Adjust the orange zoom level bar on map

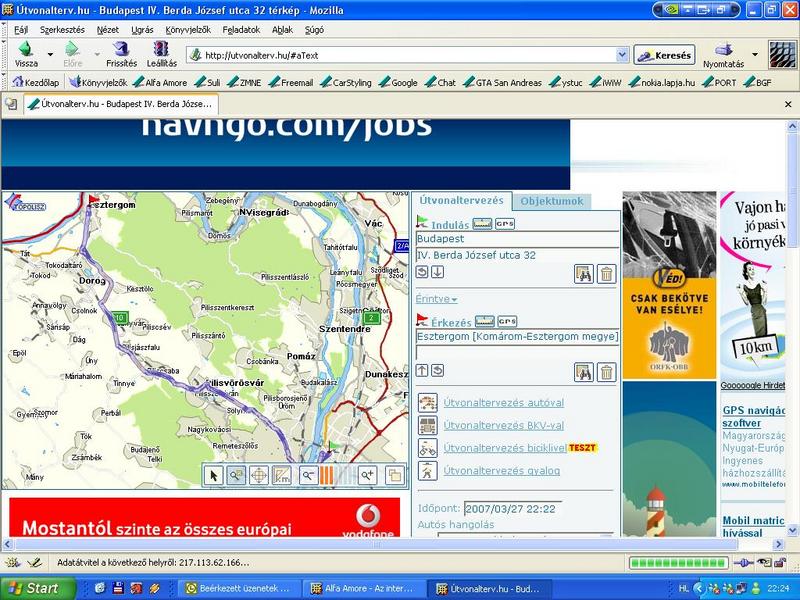(327, 476)
